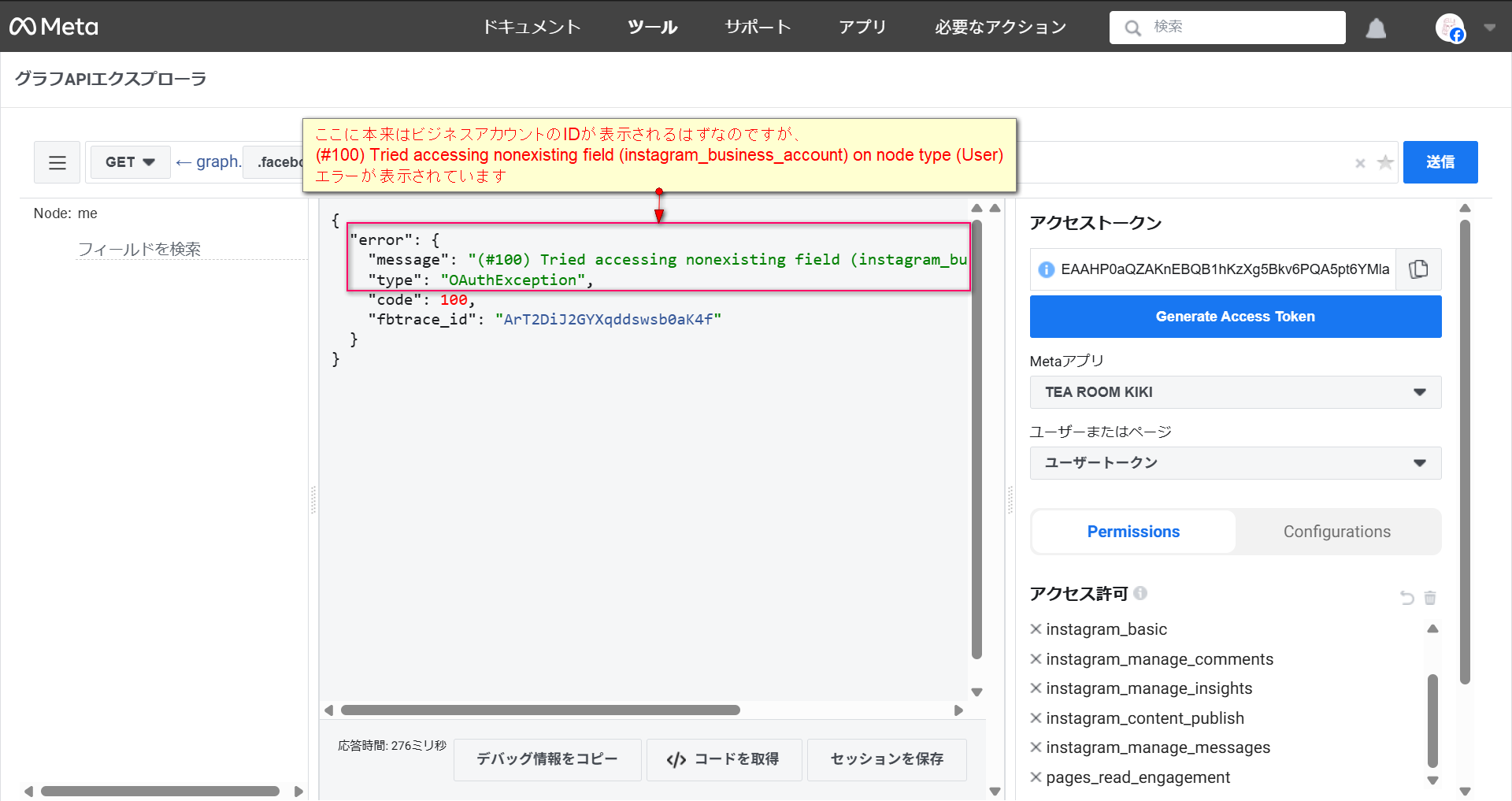Viewport: 1512px width, 801px height.
Task: Expand the TEA ROOM KIKI app dropdown
Action: point(1235,392)
